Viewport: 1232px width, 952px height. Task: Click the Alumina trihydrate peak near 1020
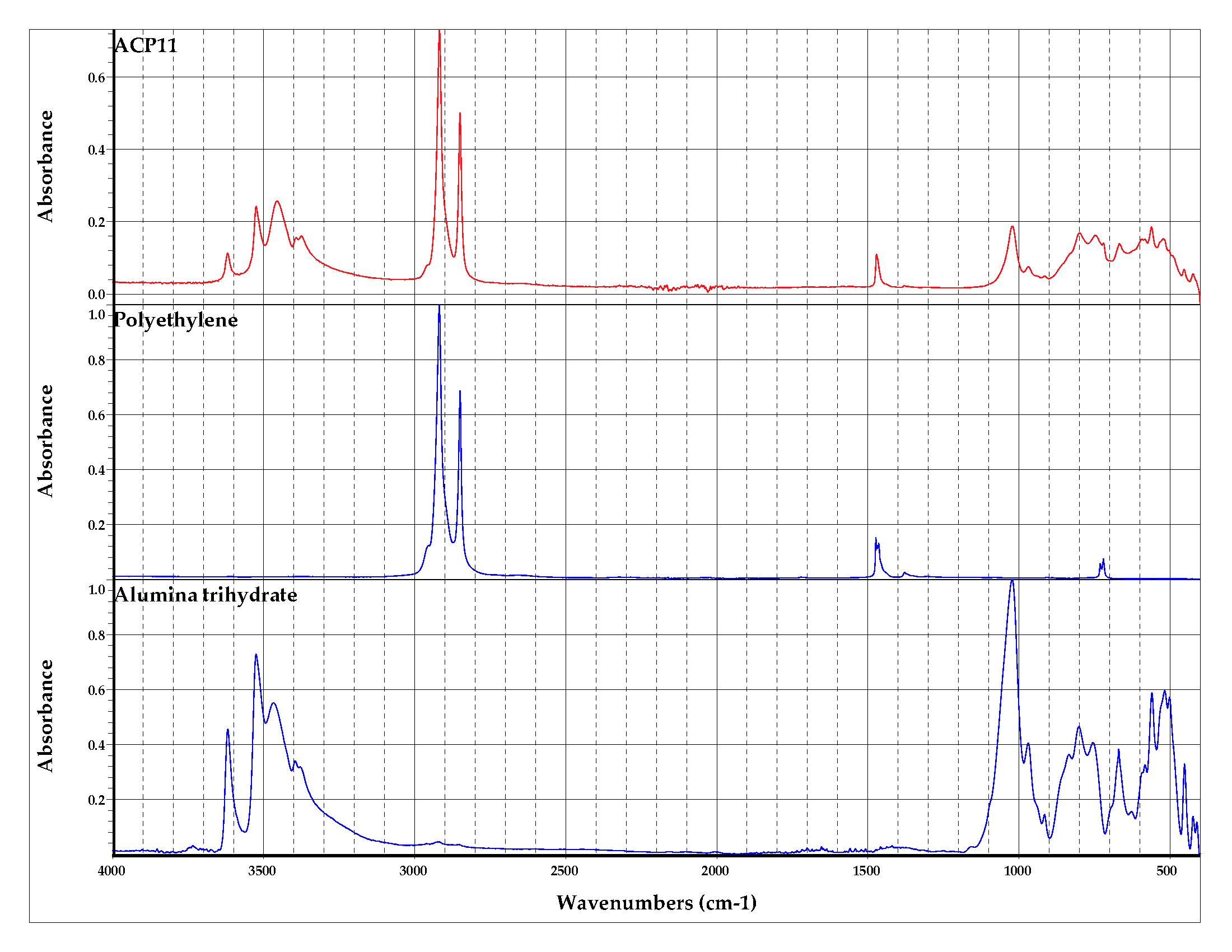(x=1012, y=584)
